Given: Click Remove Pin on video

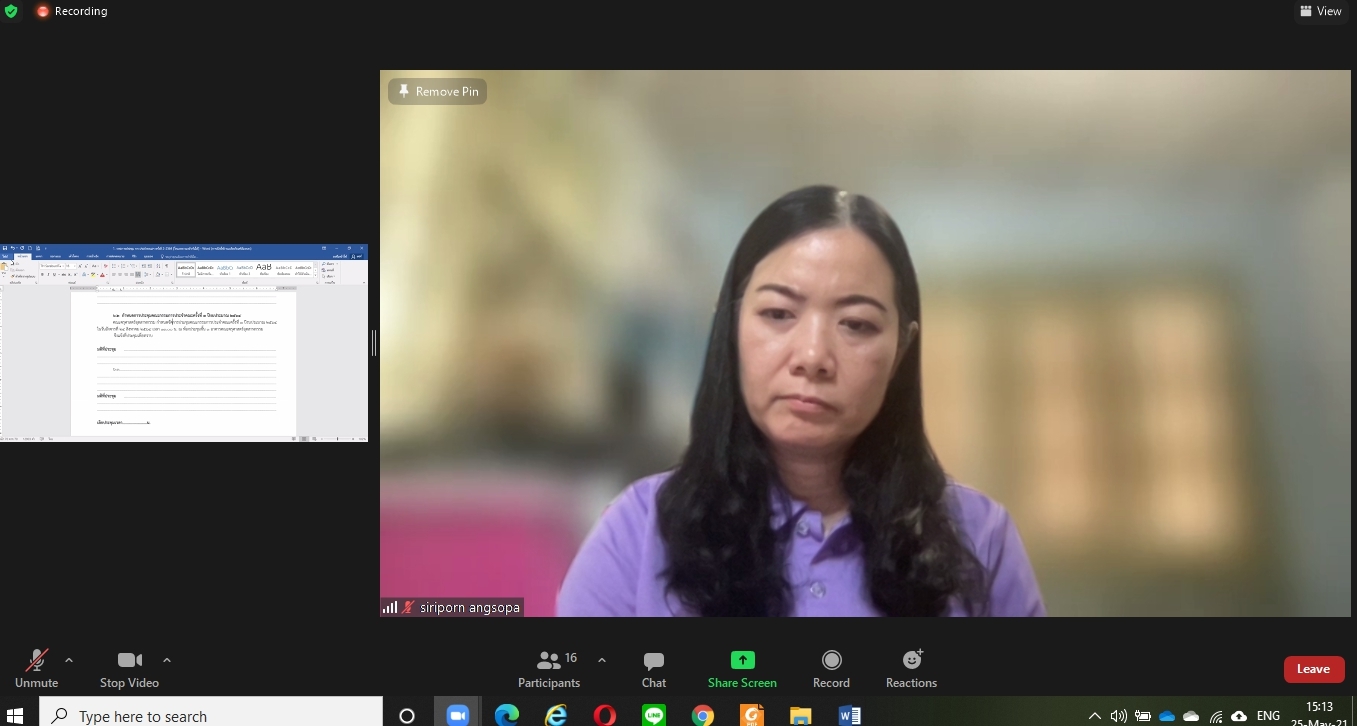Looking at the screenshot, I should [438, 91].
